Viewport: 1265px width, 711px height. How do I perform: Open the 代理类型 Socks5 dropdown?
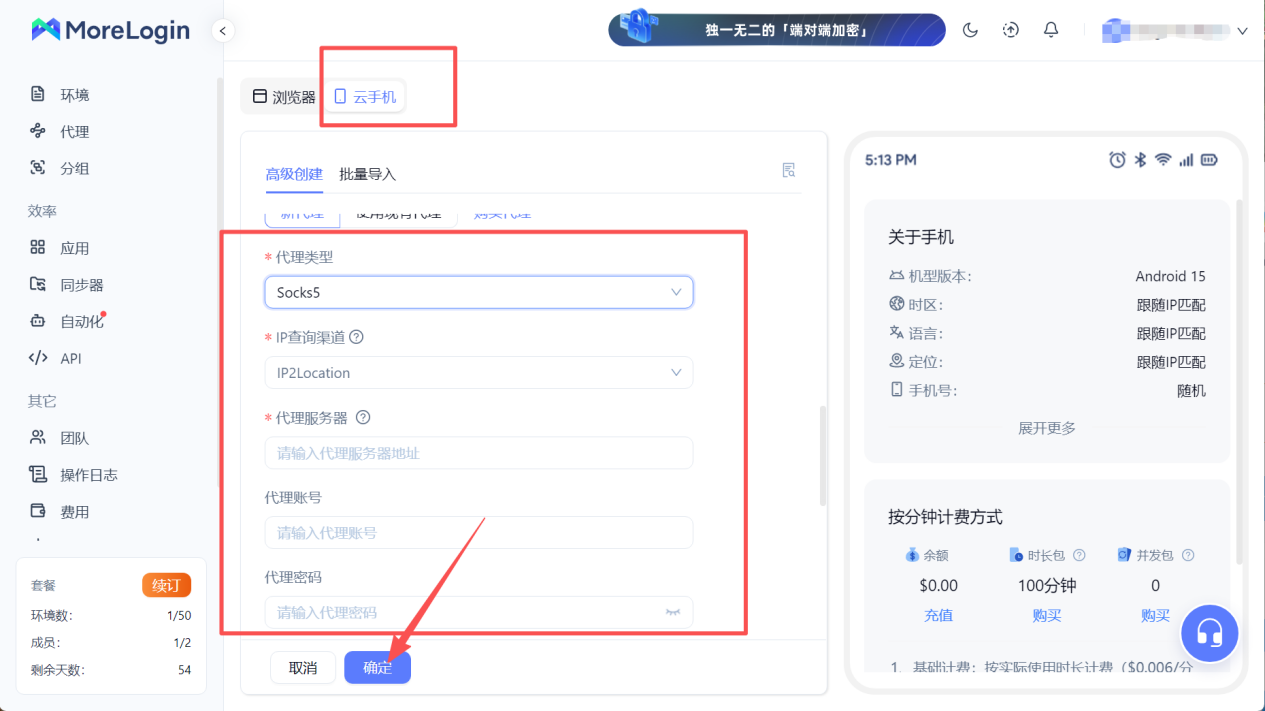pyautogui.click(x=478, y=292)
